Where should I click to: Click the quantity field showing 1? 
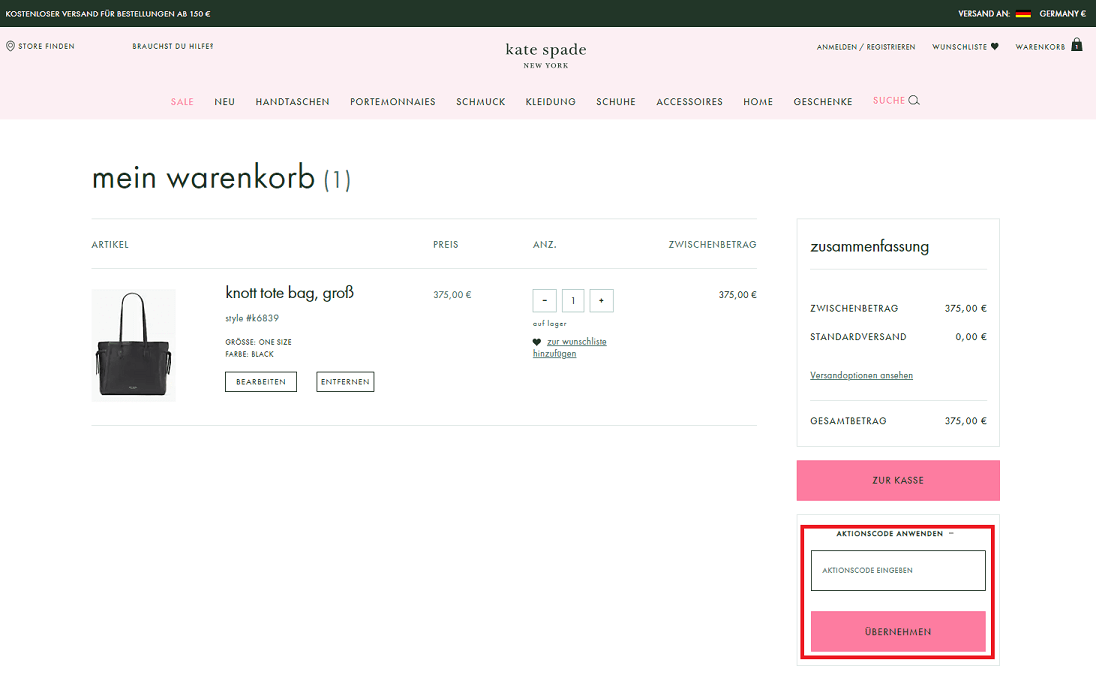pos(573,300)
